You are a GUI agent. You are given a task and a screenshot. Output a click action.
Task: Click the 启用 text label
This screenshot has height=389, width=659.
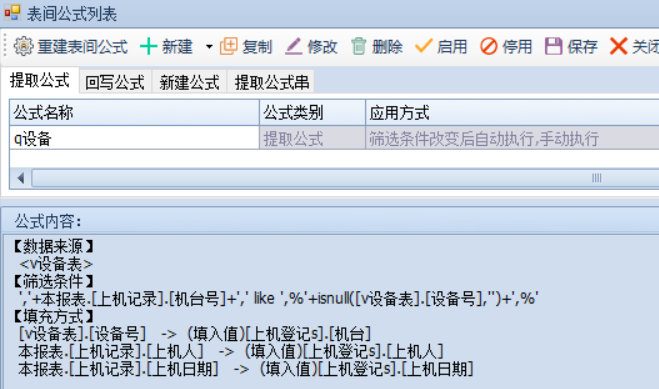452,47
